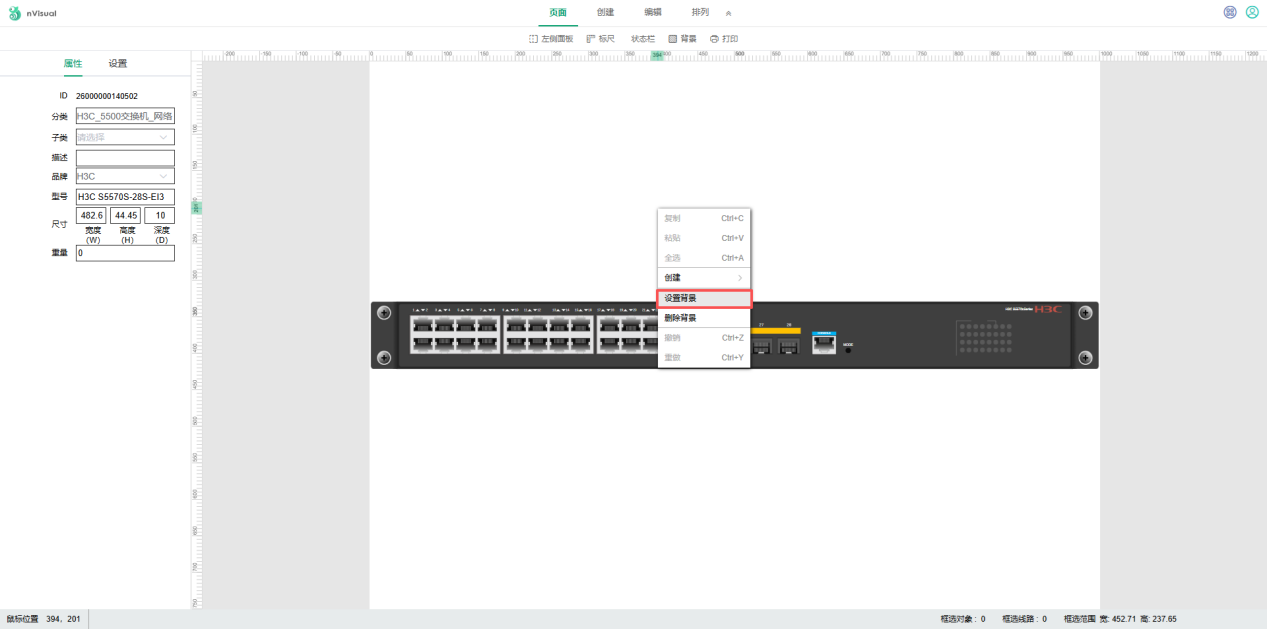1267x629 pixels.
Task: Click the 框选范围 dimensions in status bar
Action: point(1120,619)
